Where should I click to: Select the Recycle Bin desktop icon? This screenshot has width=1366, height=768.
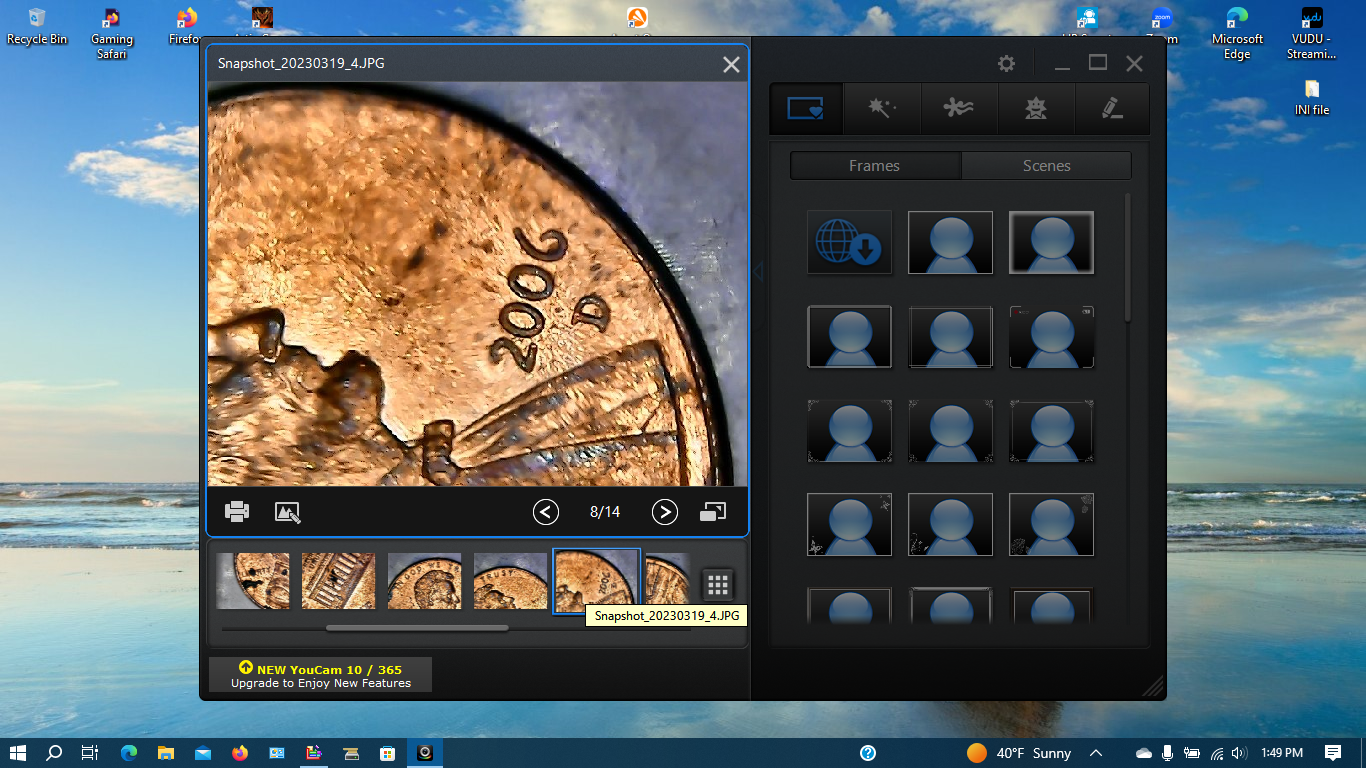pos(37,26)
